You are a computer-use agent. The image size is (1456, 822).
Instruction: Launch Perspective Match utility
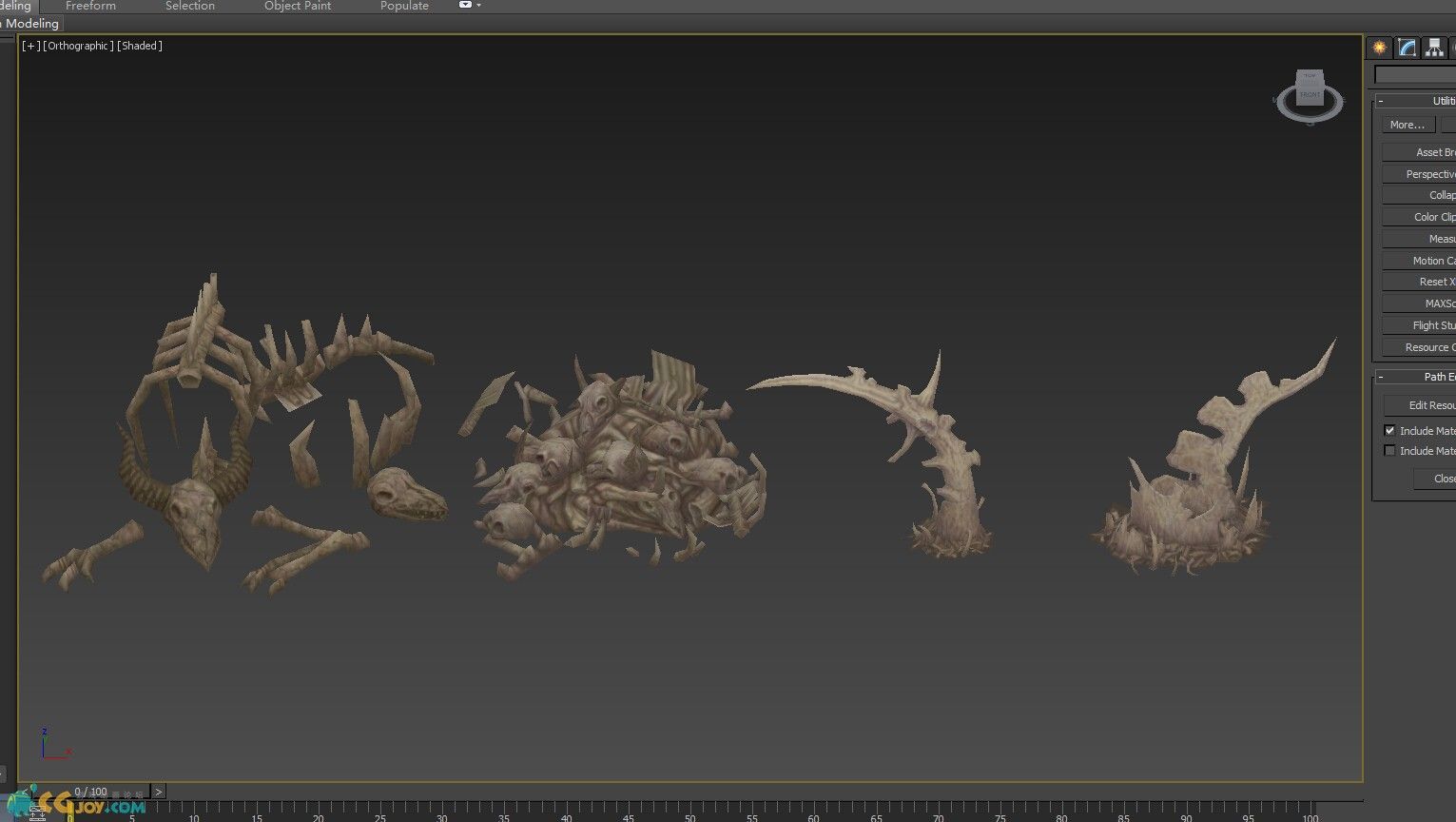pos(1419,174)
